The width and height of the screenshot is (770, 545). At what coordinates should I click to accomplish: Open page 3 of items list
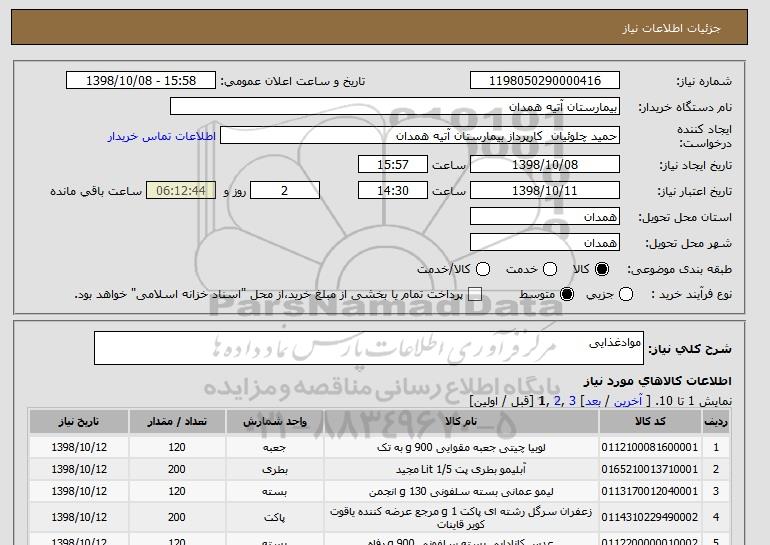coord(572,402)
